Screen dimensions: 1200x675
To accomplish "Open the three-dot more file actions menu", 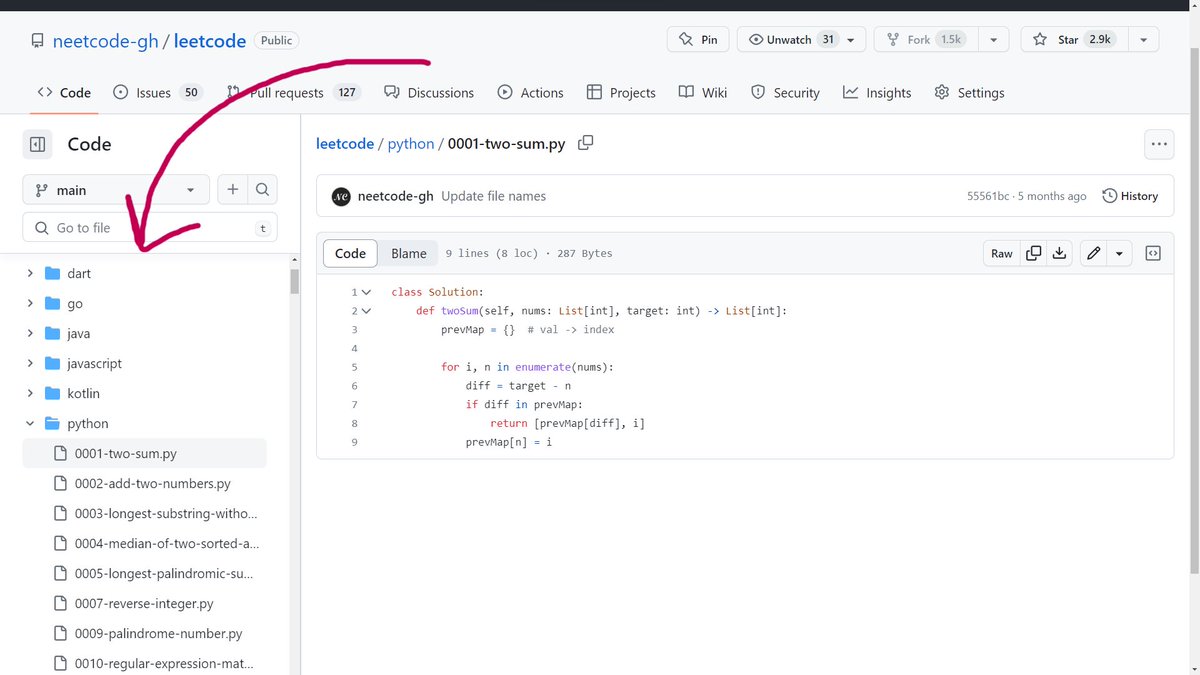I will [x=1159, y=144].
